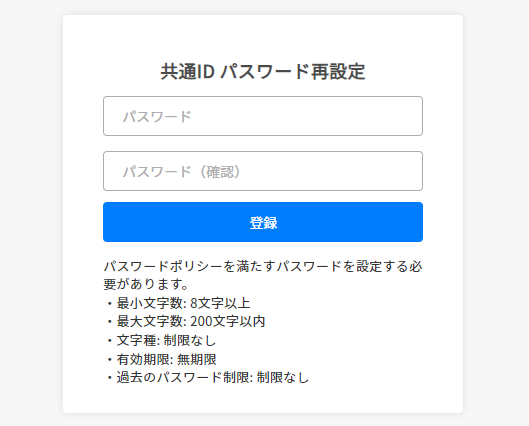Viewport: 529px width, 426px height.
Task: Click the gray page background outside the card
Action: pos(30,212)
